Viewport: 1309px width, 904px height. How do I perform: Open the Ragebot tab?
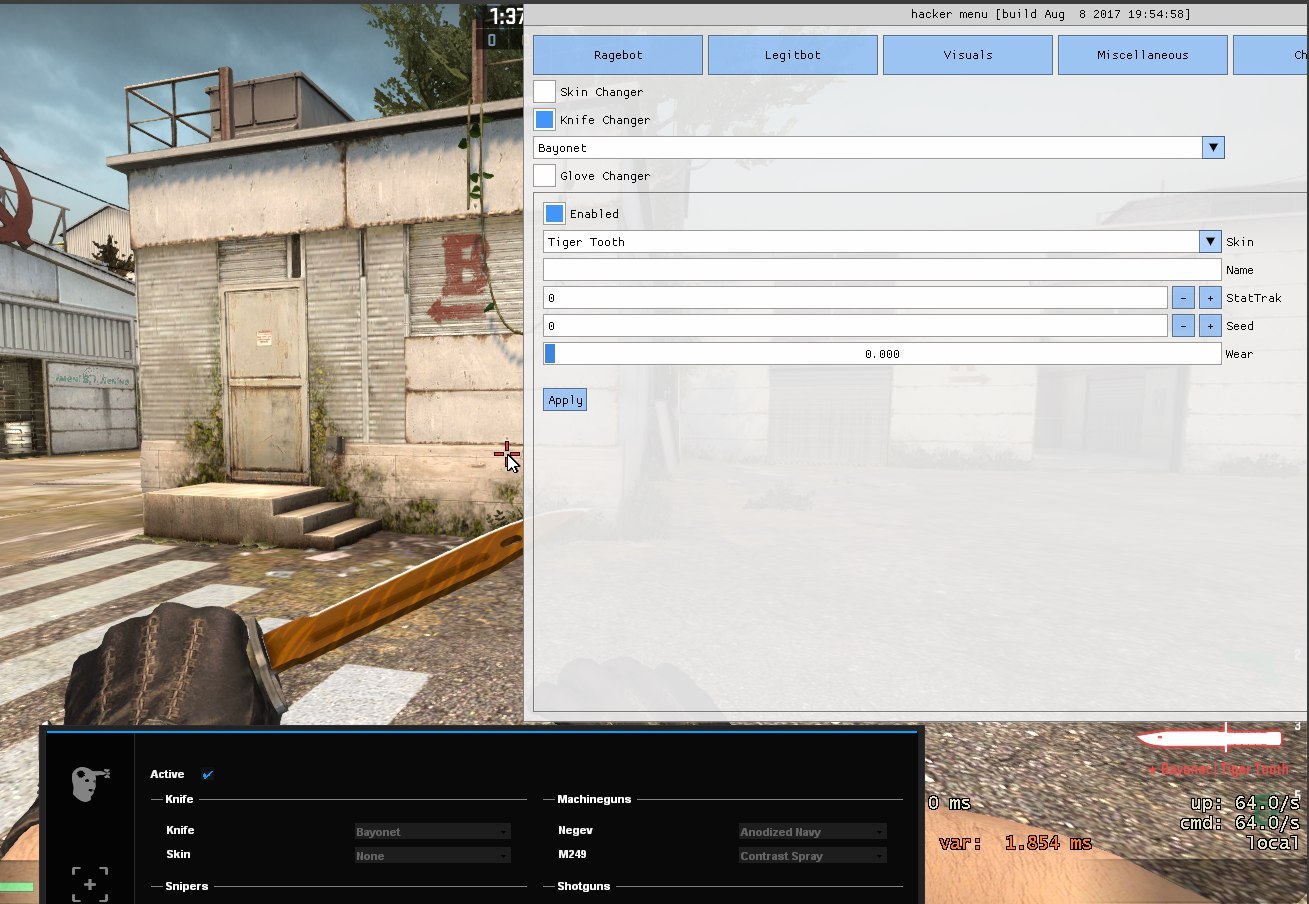[x=618, y=55]
